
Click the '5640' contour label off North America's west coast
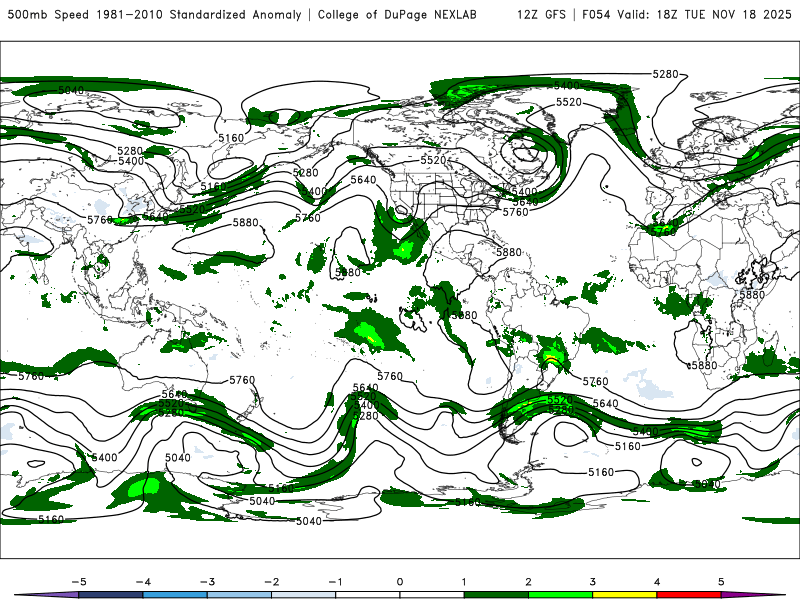(x=363, y=180)
